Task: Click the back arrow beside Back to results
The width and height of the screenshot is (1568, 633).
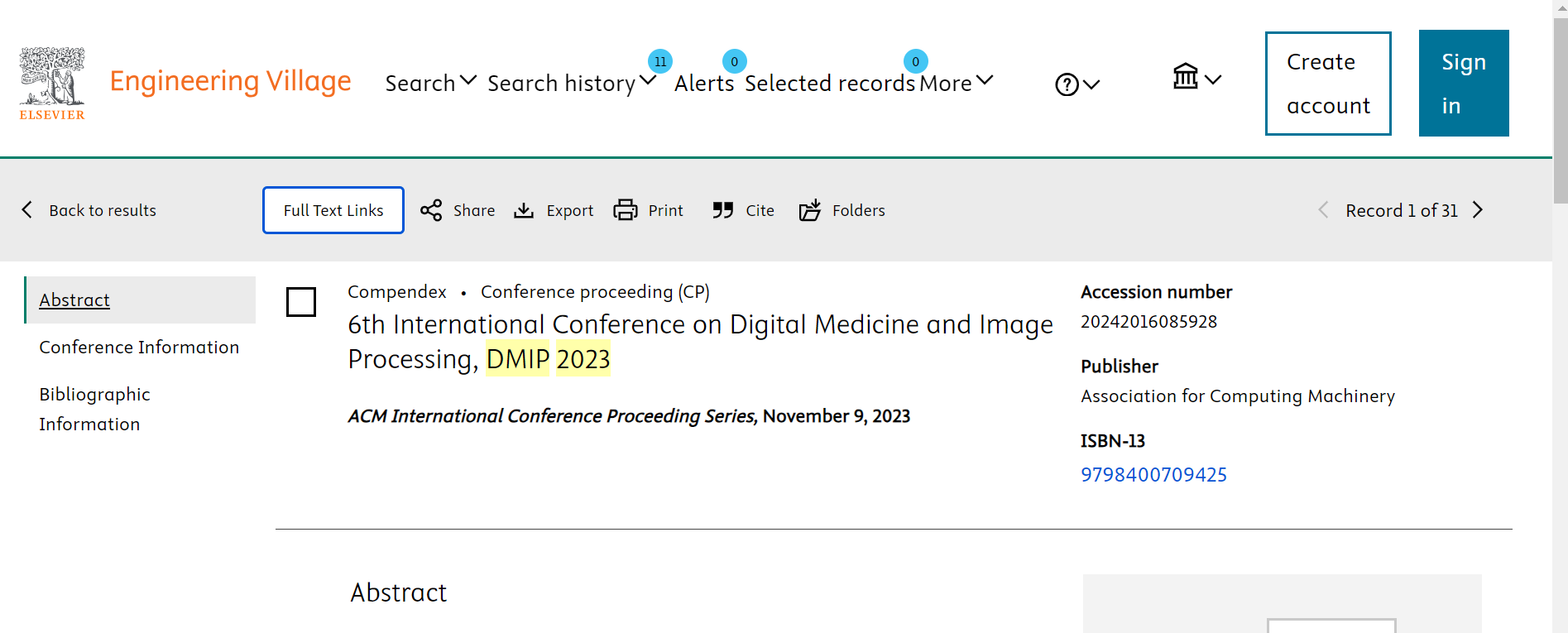Action: point(27,209)
